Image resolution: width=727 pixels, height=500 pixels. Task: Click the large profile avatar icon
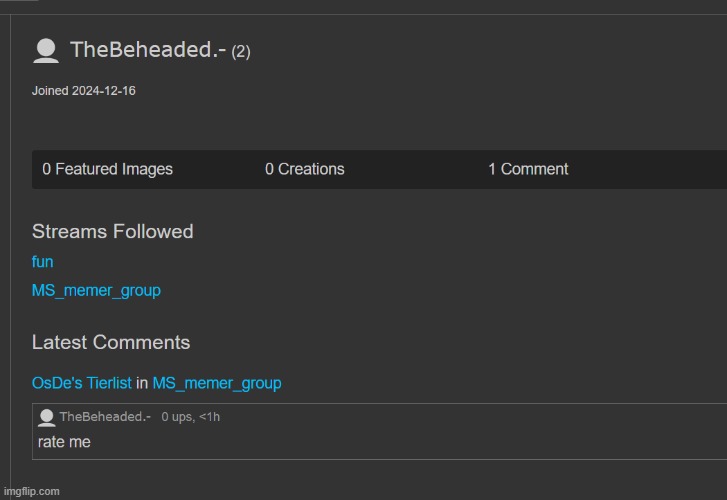coord(45,50)
